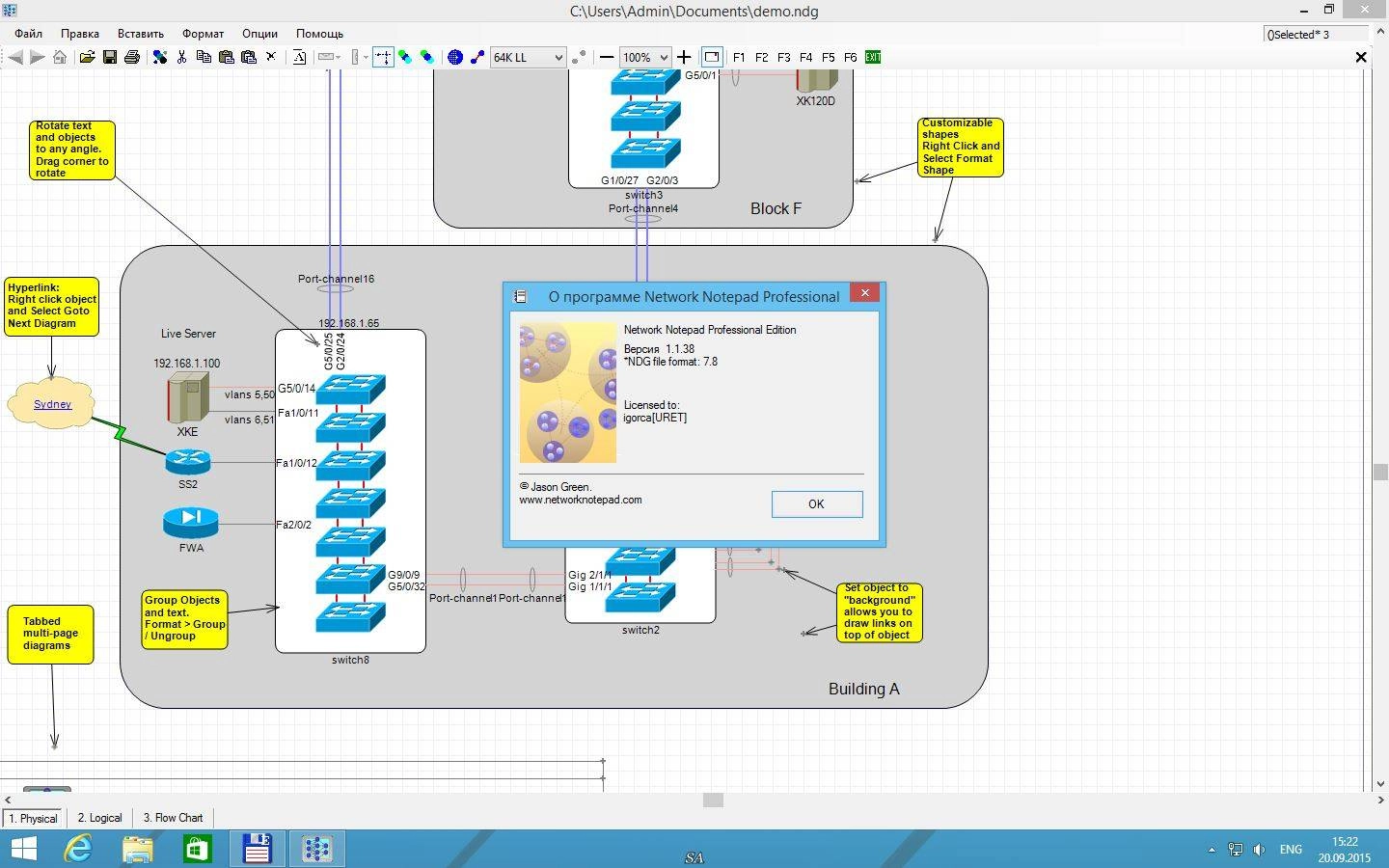Click the Building A label
Viewport: 1389px width, 868px height.
pos(863,689)
